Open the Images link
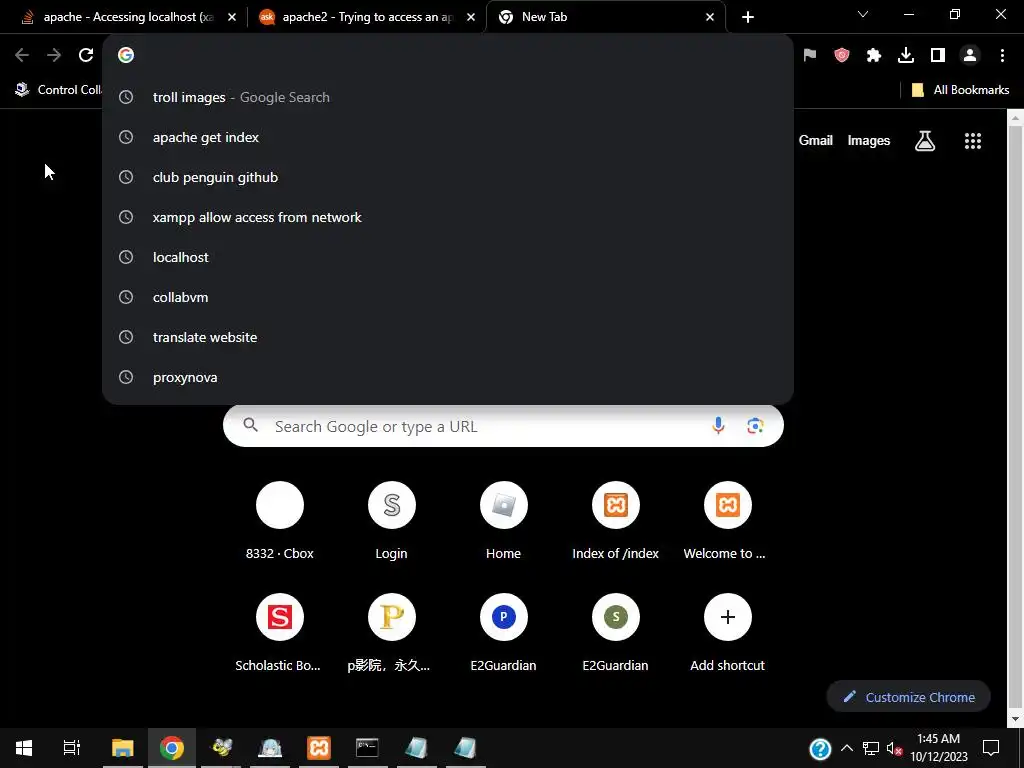Viewport: 1024px width, 768px height. (869, 140)
